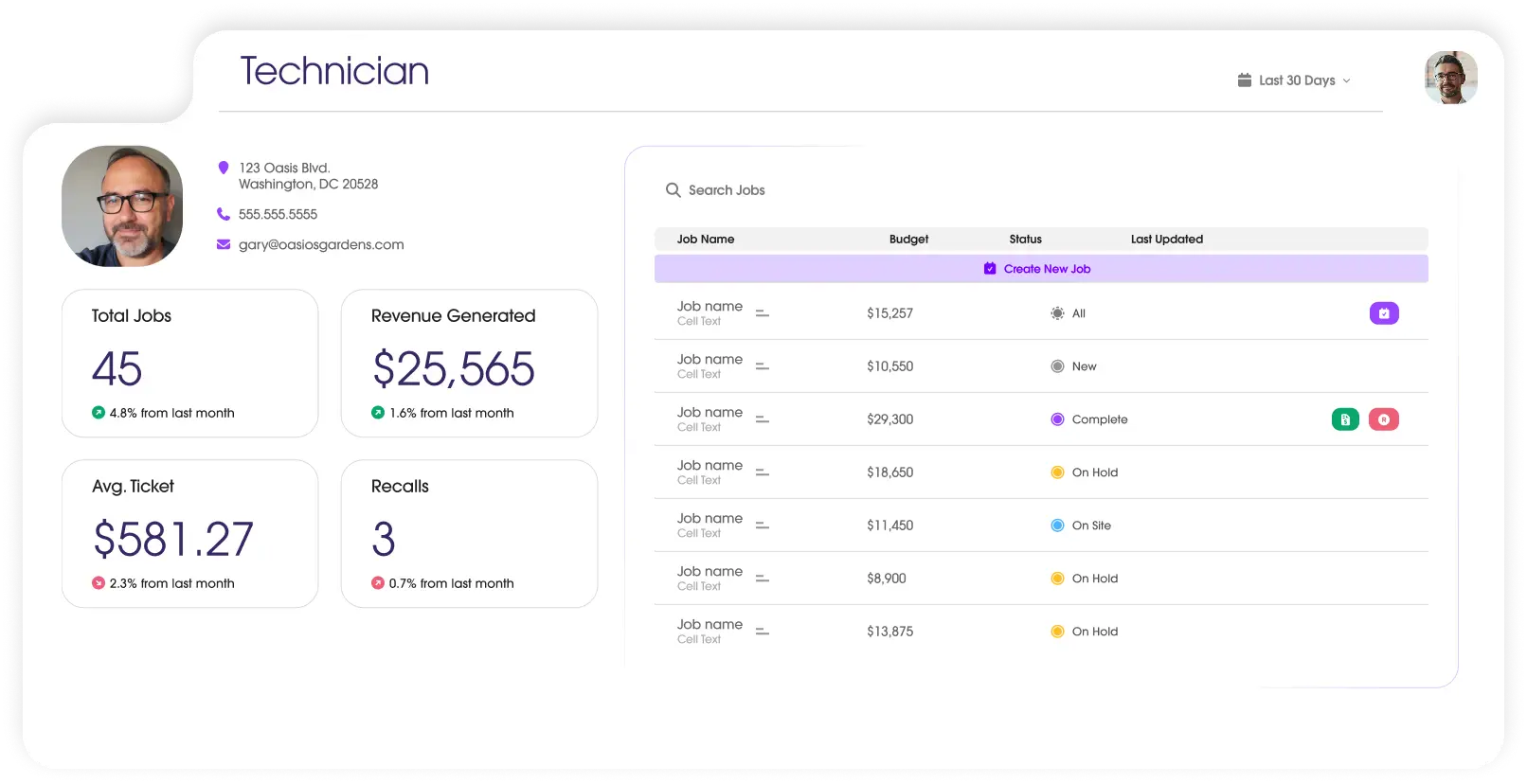1527x784 pixels.
Task: Click the blue On Site status dot
Action: 1057,526
